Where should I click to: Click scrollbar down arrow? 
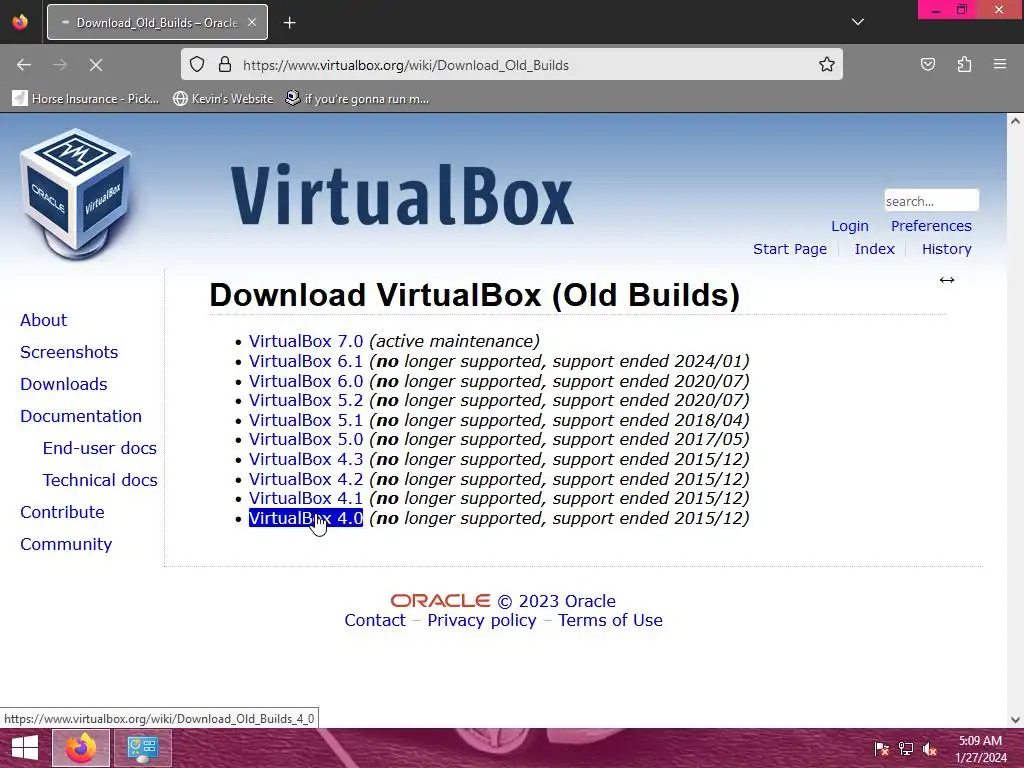1015,720
